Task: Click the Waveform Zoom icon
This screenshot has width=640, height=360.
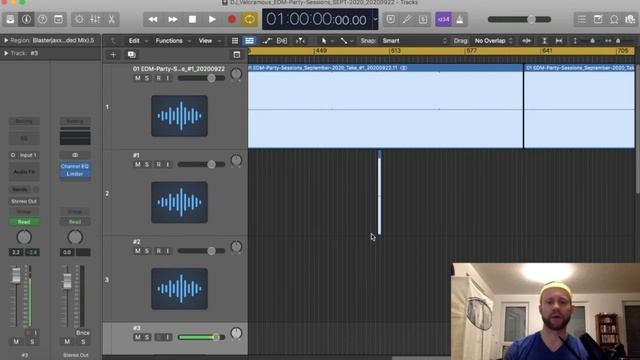Action: pyautogui.click(x=527, y=40)
